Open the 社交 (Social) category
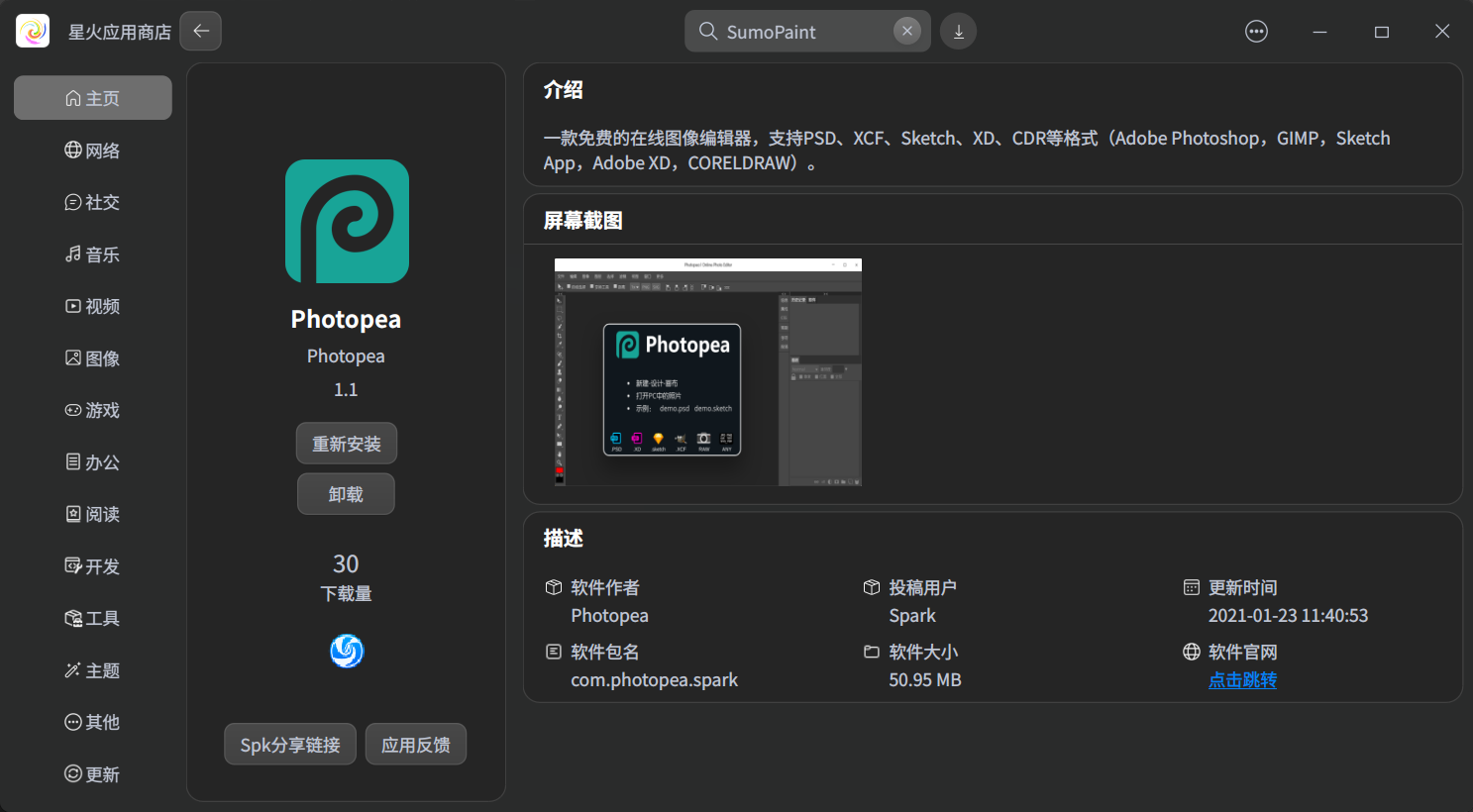1473x812 pixels. (x=92, y=202)
